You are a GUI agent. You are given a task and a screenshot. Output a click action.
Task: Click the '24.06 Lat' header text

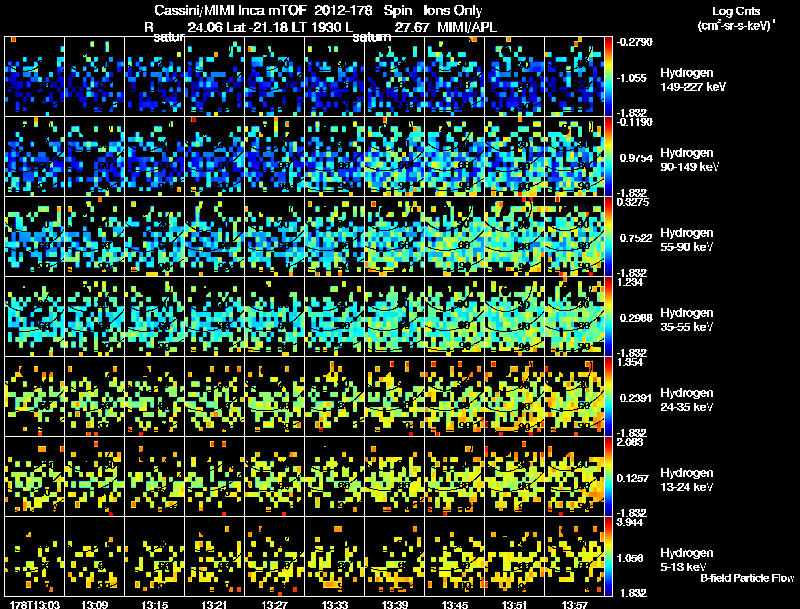[214, 27]
